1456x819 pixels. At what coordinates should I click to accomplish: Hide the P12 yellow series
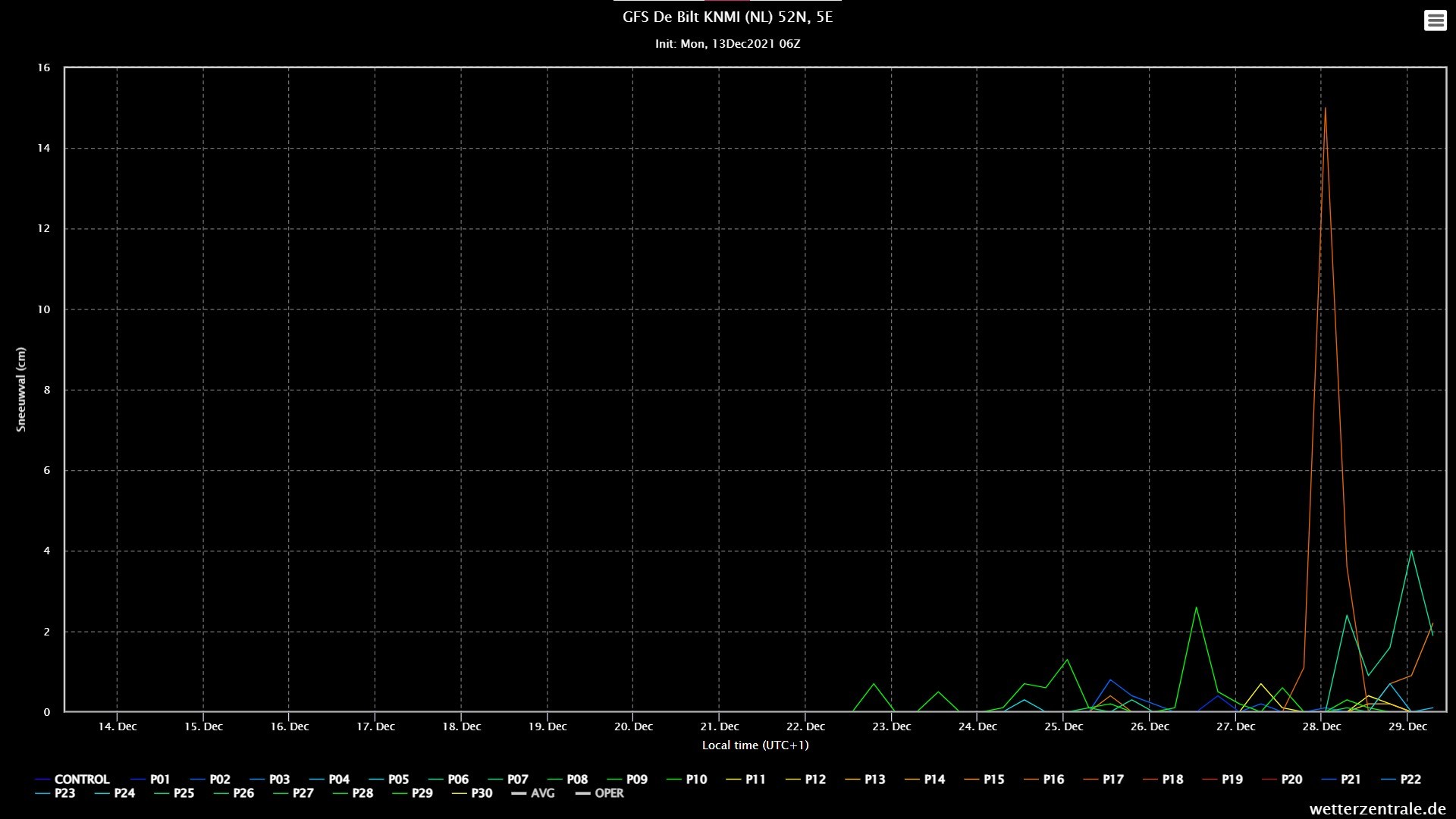tap(814, 780)
